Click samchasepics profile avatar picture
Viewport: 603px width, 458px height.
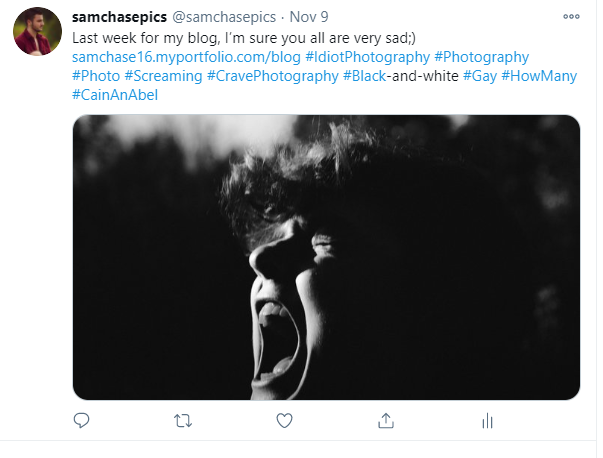37,31
